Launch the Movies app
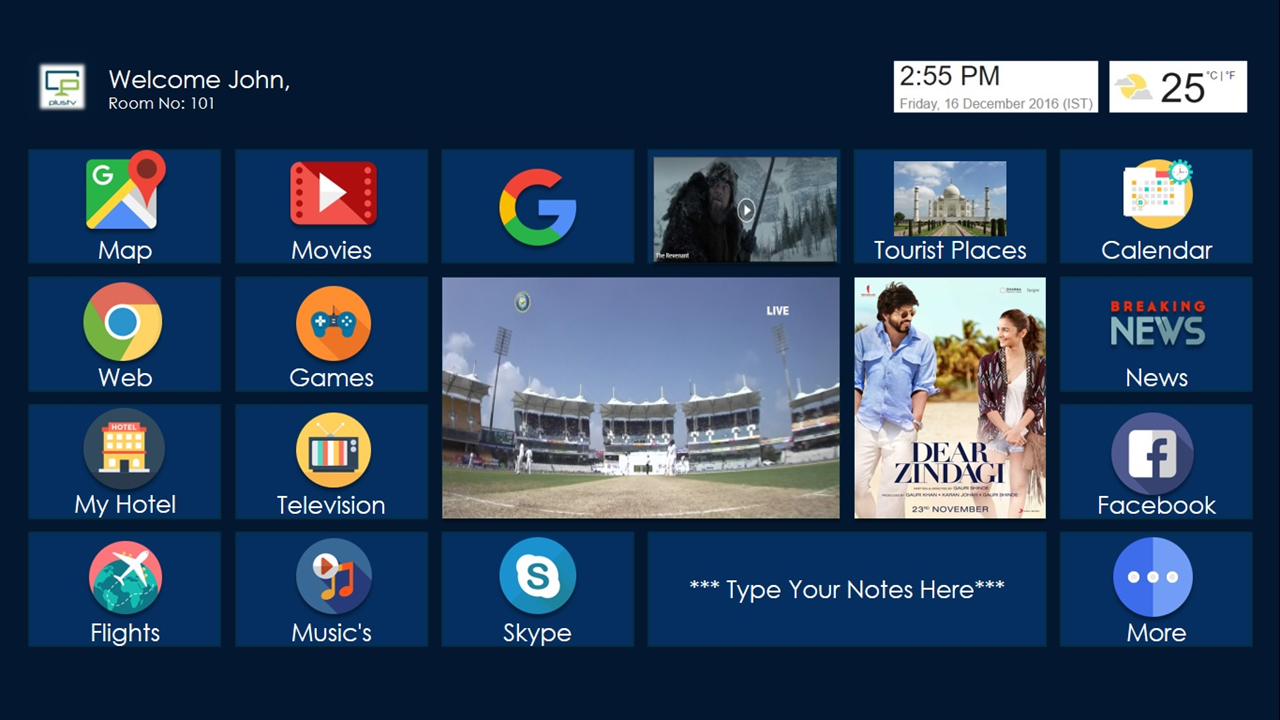Viewport: 1280px width, 720px height. tap(331, 207)
